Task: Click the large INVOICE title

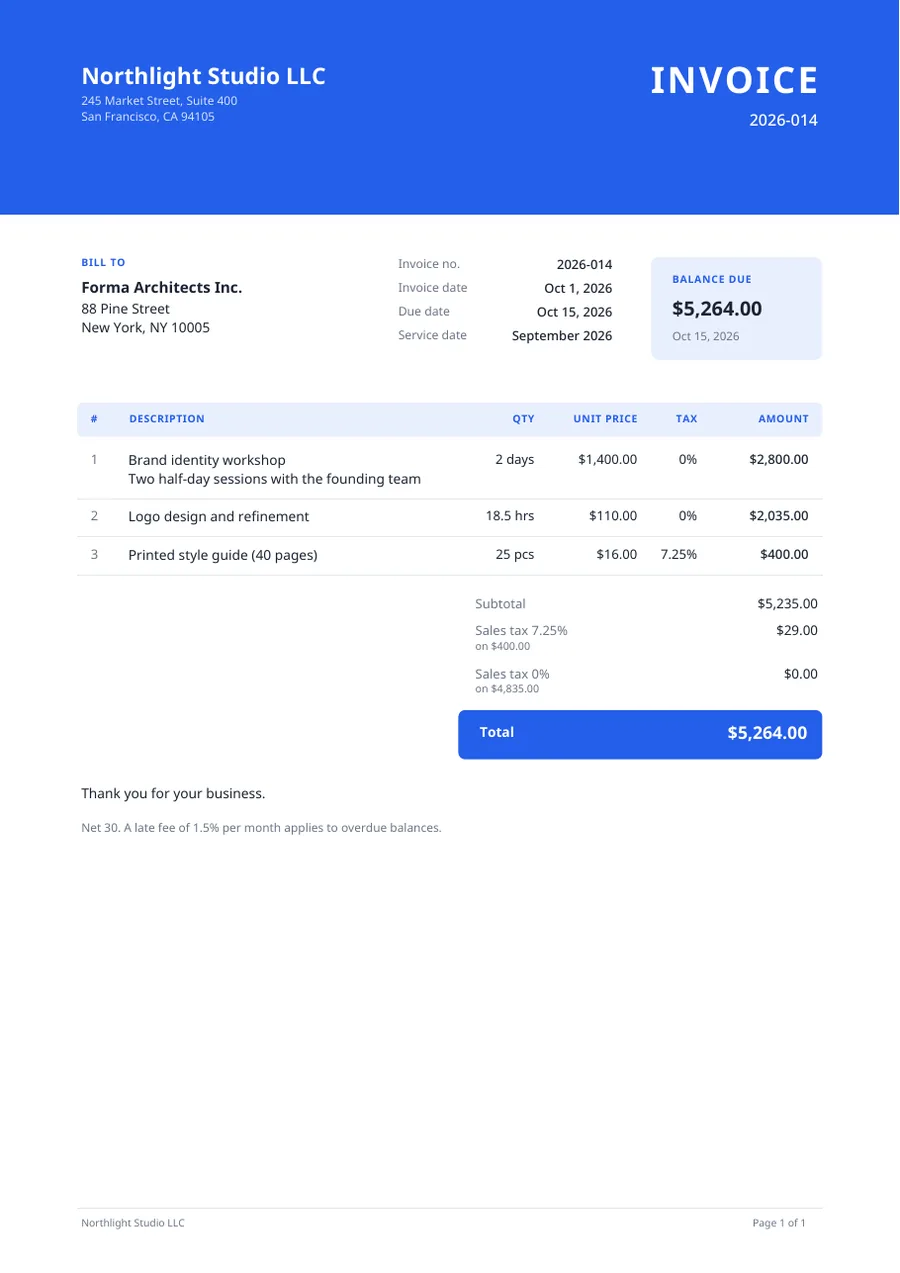Action: (735, 80)
